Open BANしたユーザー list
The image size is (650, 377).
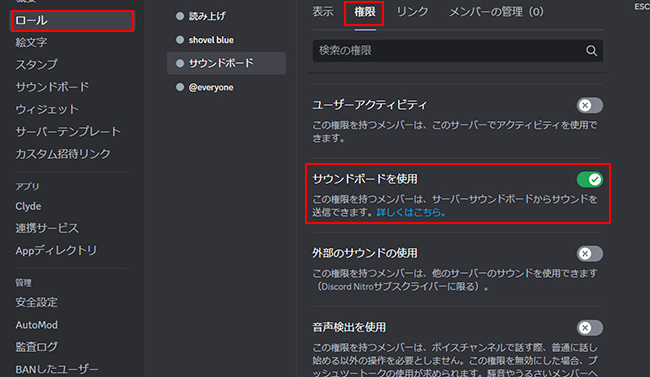pyautogui.click(x=57, y=369)
